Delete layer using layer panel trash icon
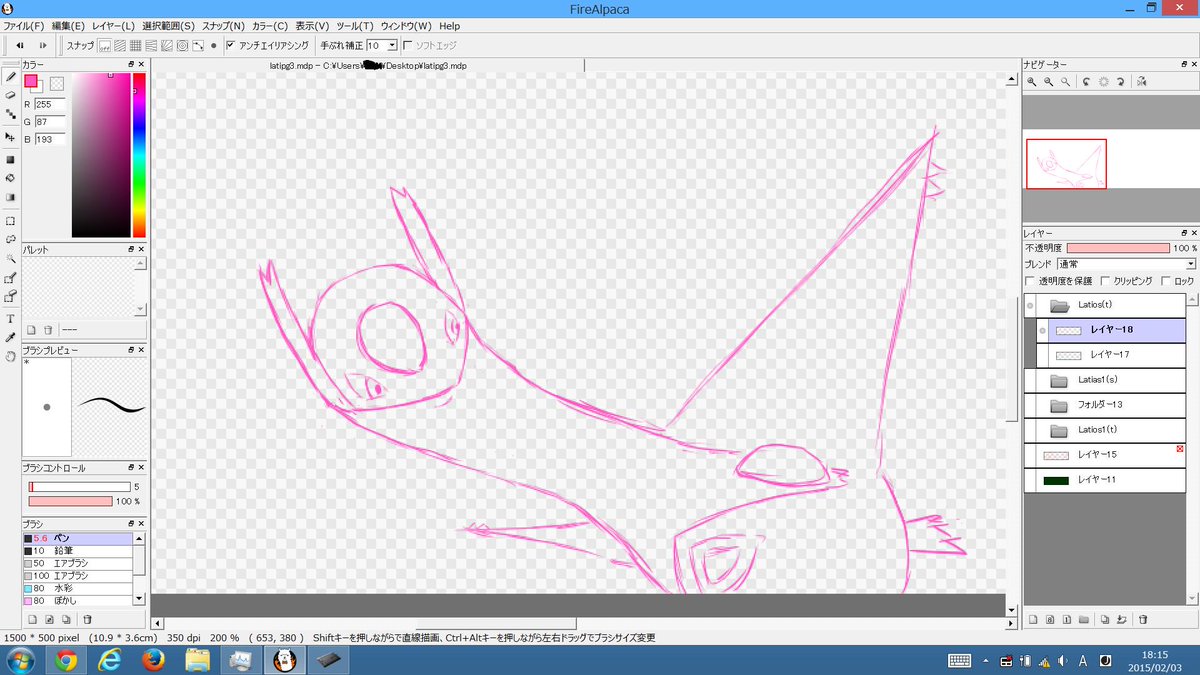1200x675 pixels. pos(1143,620)
